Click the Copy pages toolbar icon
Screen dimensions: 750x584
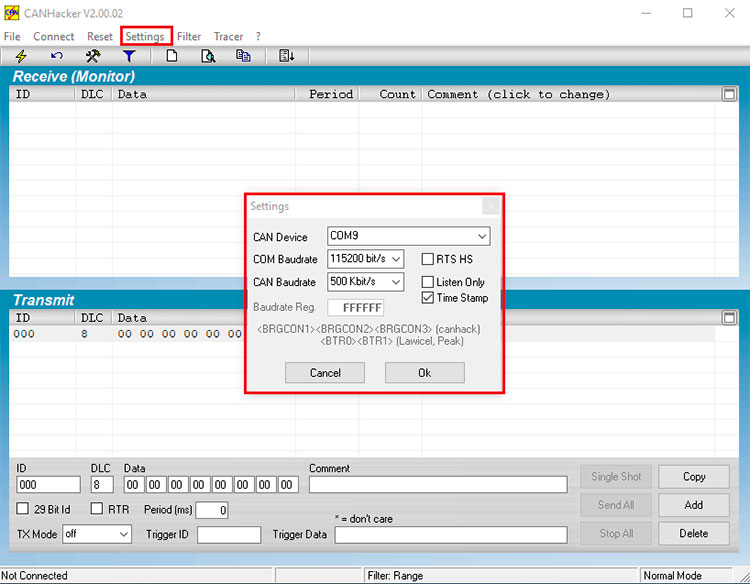pyautogui.click(x=243, y=56)
